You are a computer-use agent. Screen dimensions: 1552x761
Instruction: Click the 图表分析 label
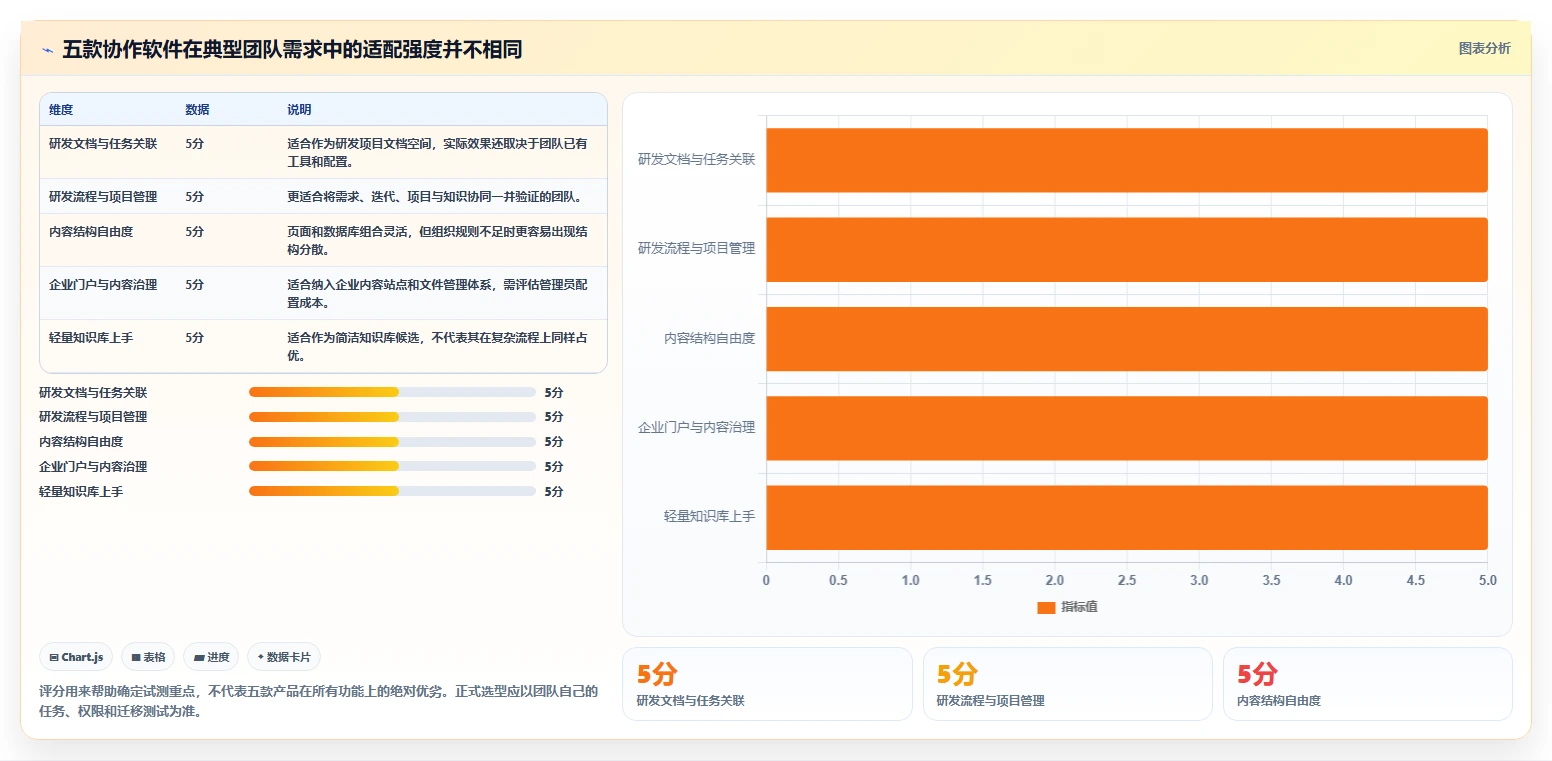(x=1484, y=48)
